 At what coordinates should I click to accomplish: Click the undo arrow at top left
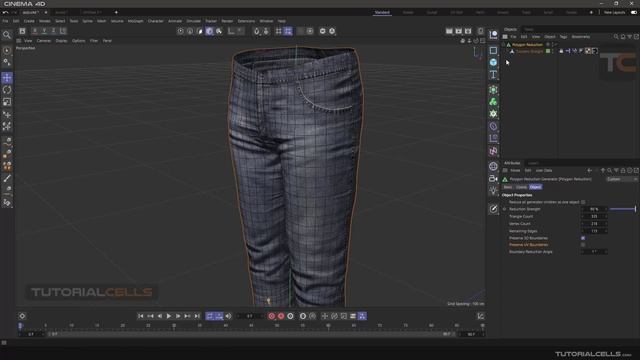[x=5, y=12]
